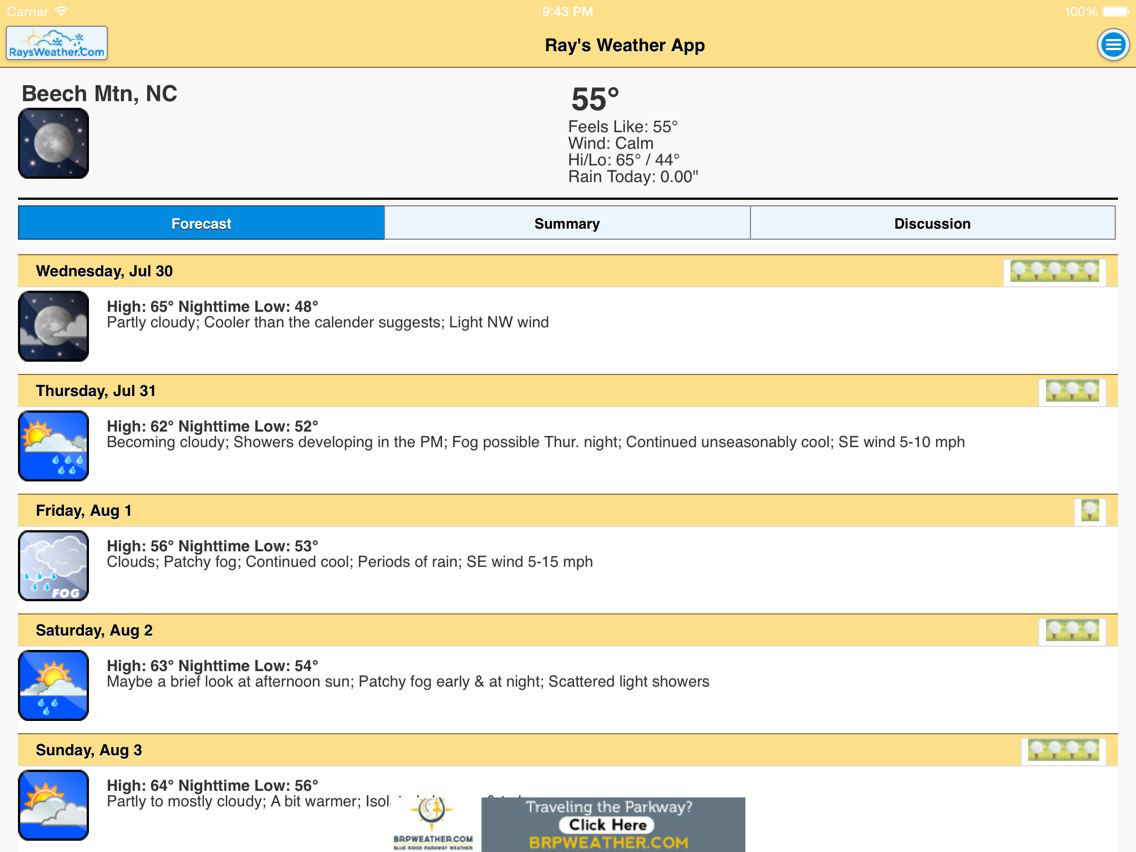
Task: Switch to the Summary tab
Action: [x=567, y=223]
